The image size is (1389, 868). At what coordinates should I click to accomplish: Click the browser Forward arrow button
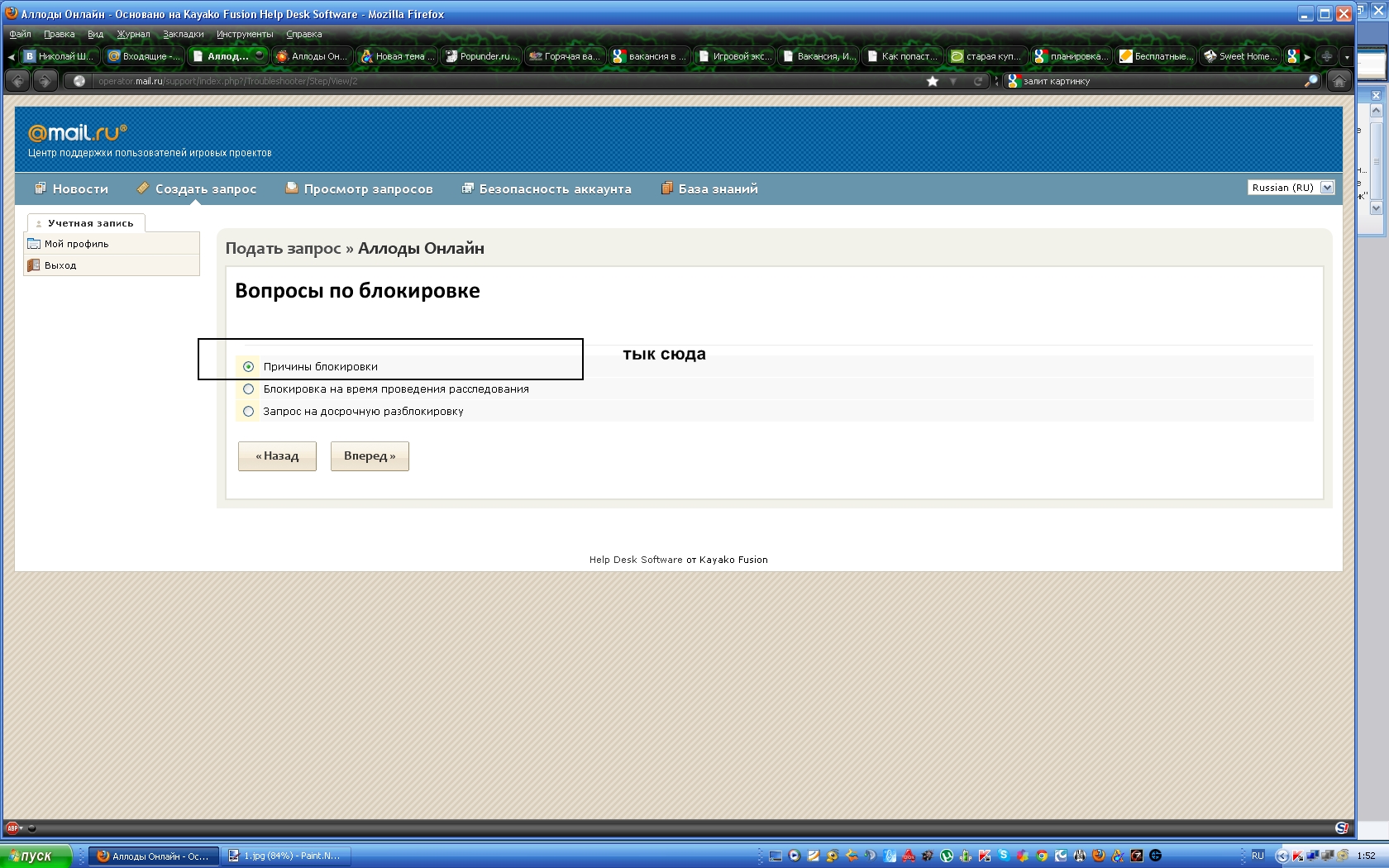click(x=45, y=81)
